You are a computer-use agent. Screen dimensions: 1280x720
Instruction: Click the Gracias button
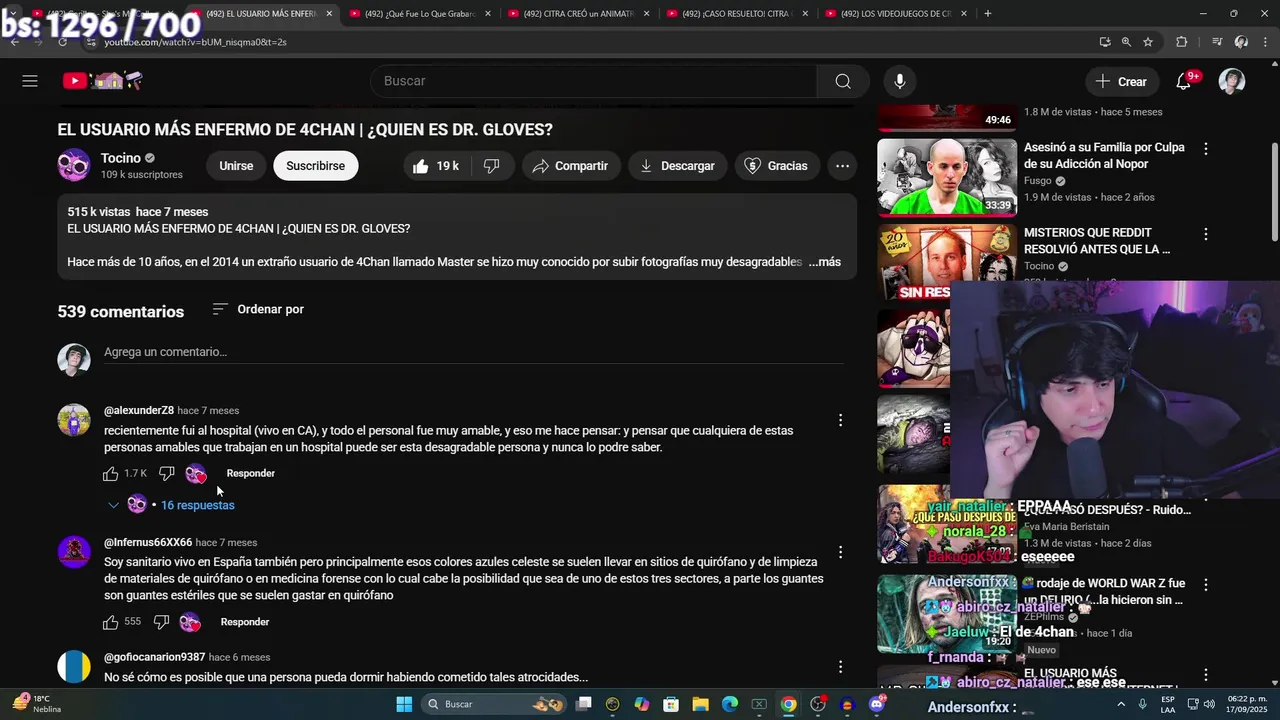pyautogui.click(x=777, y=166)
